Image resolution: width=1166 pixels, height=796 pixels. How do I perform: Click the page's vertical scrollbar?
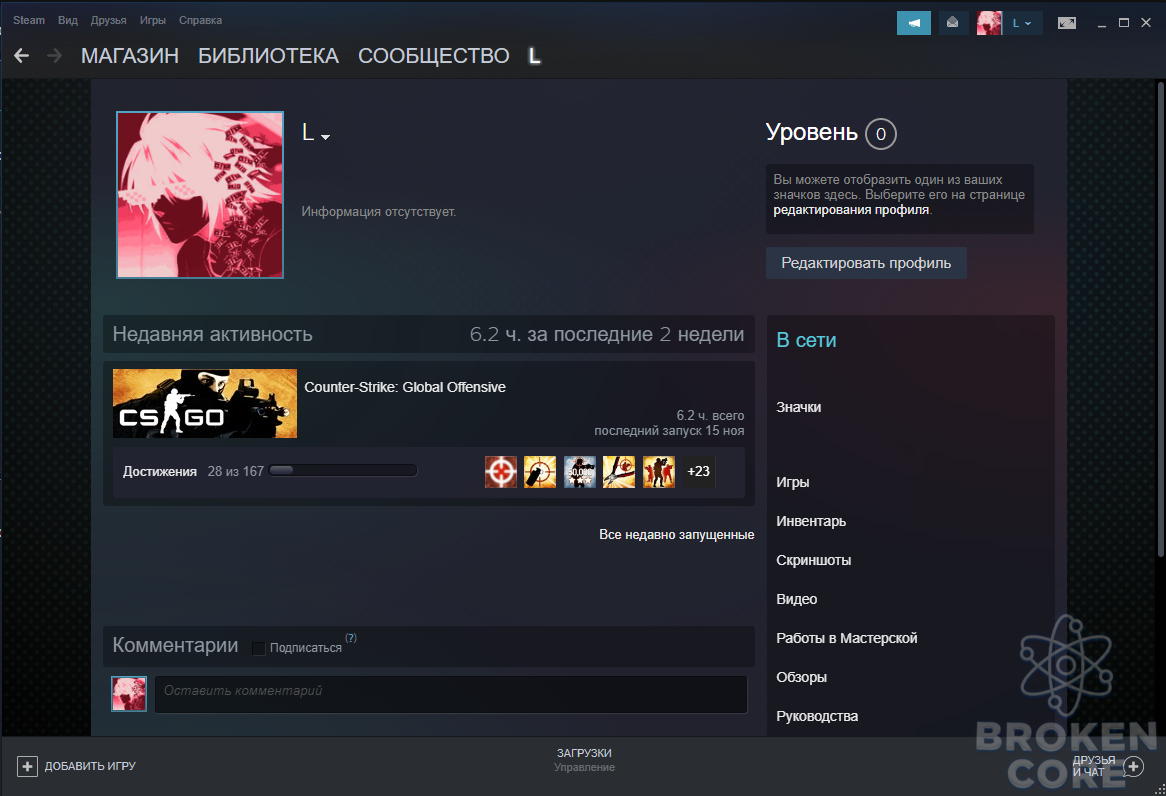coord(1161,318)
